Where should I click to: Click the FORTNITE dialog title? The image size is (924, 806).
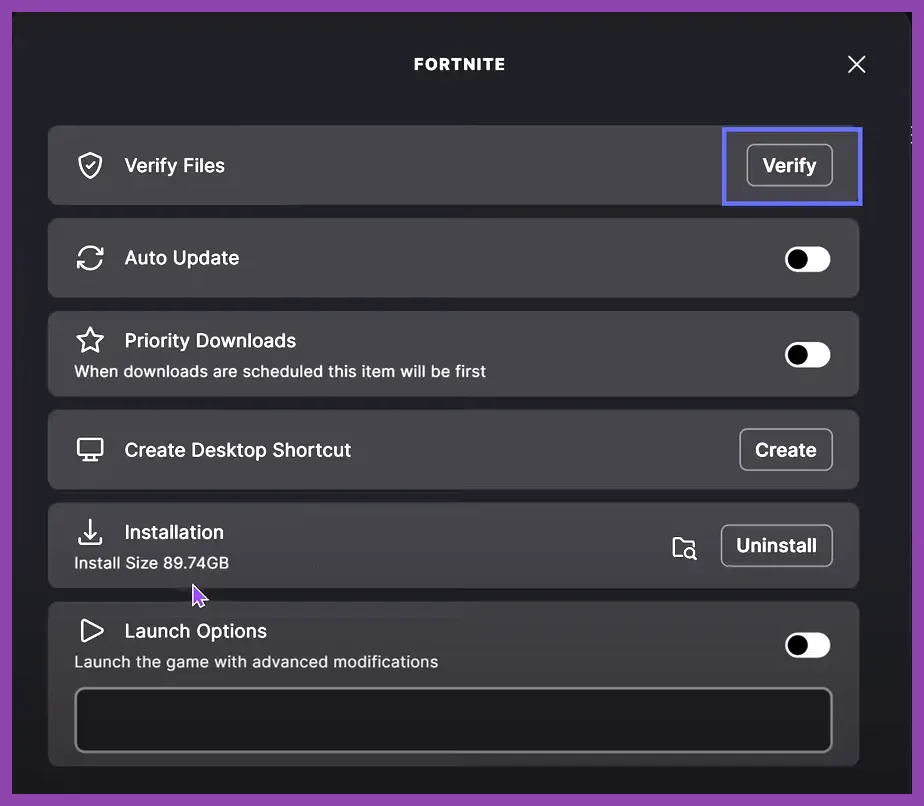click(459, 64)
